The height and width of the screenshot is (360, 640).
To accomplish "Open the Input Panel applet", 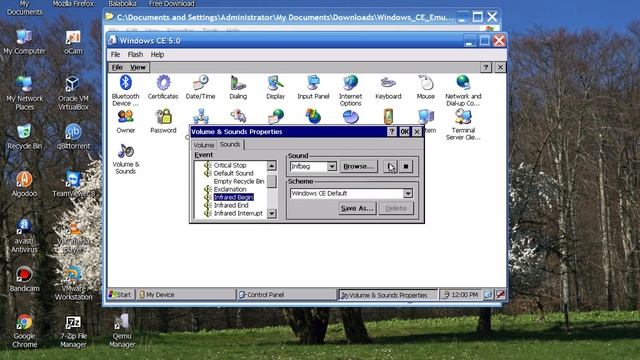I will coord(313,87).
